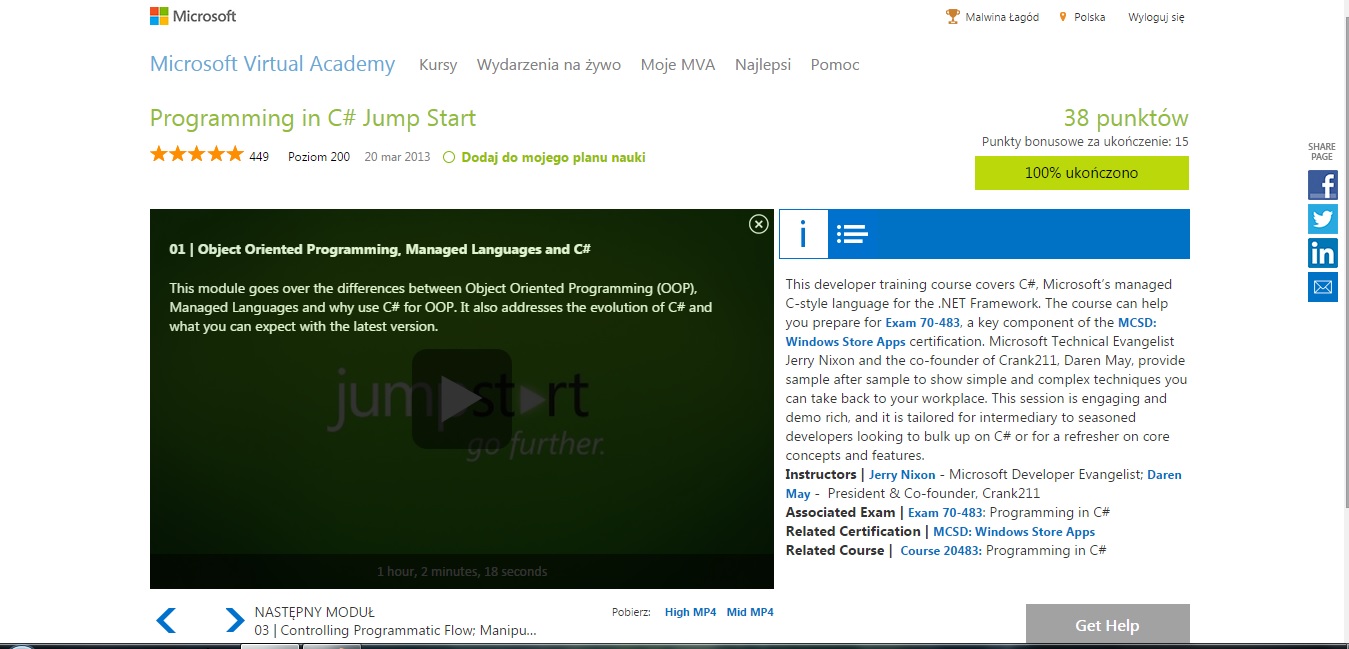This screenshot has height=649, width=1349.
Task: Share page on Twitter
Action: pos(1322,219)
